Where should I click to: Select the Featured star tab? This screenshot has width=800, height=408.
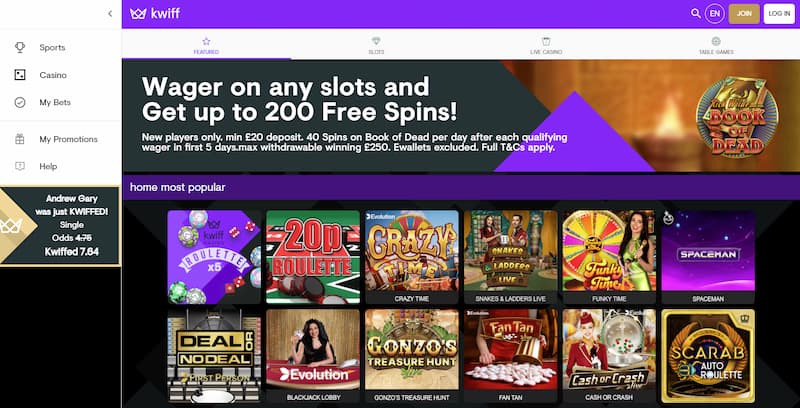pyautogui.click(x=206, y=45)
